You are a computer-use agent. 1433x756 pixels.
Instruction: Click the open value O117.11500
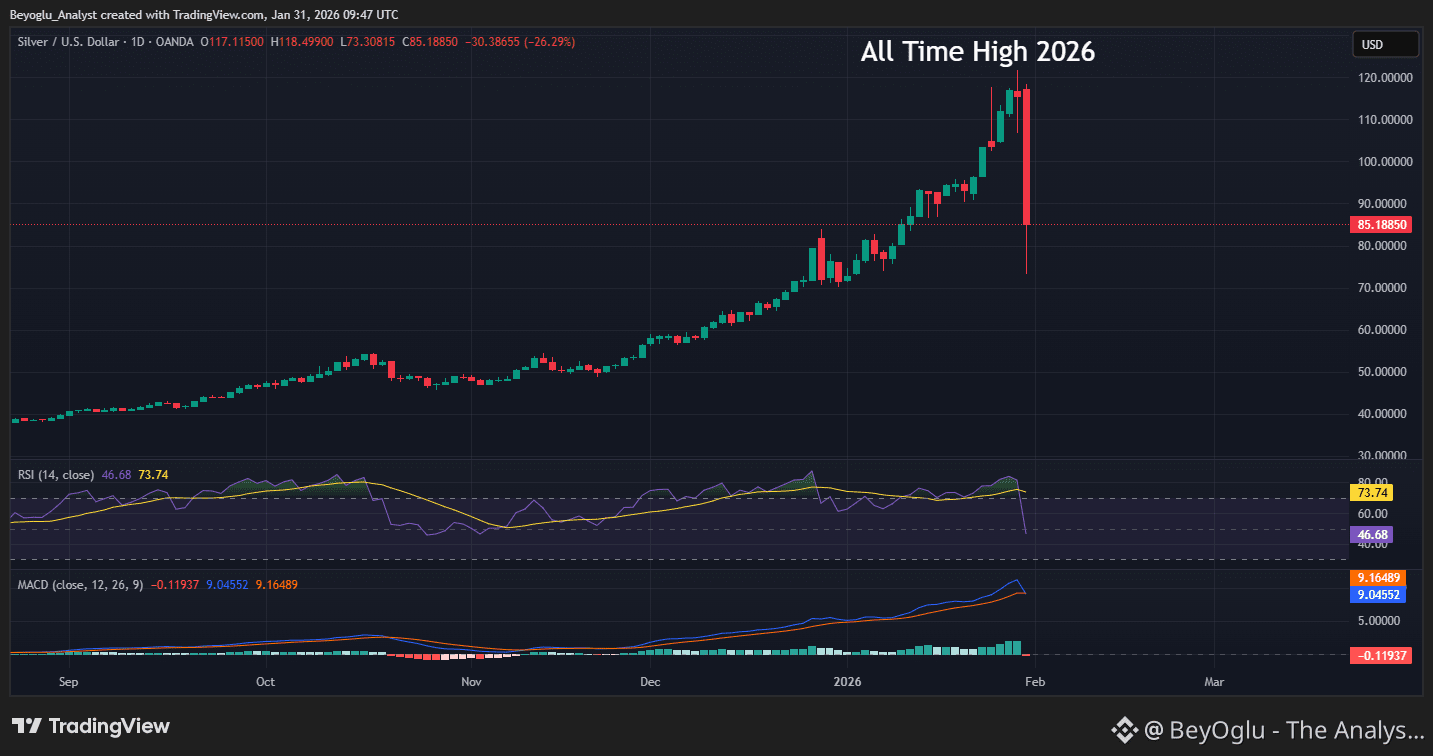click(x=232, y=42)
